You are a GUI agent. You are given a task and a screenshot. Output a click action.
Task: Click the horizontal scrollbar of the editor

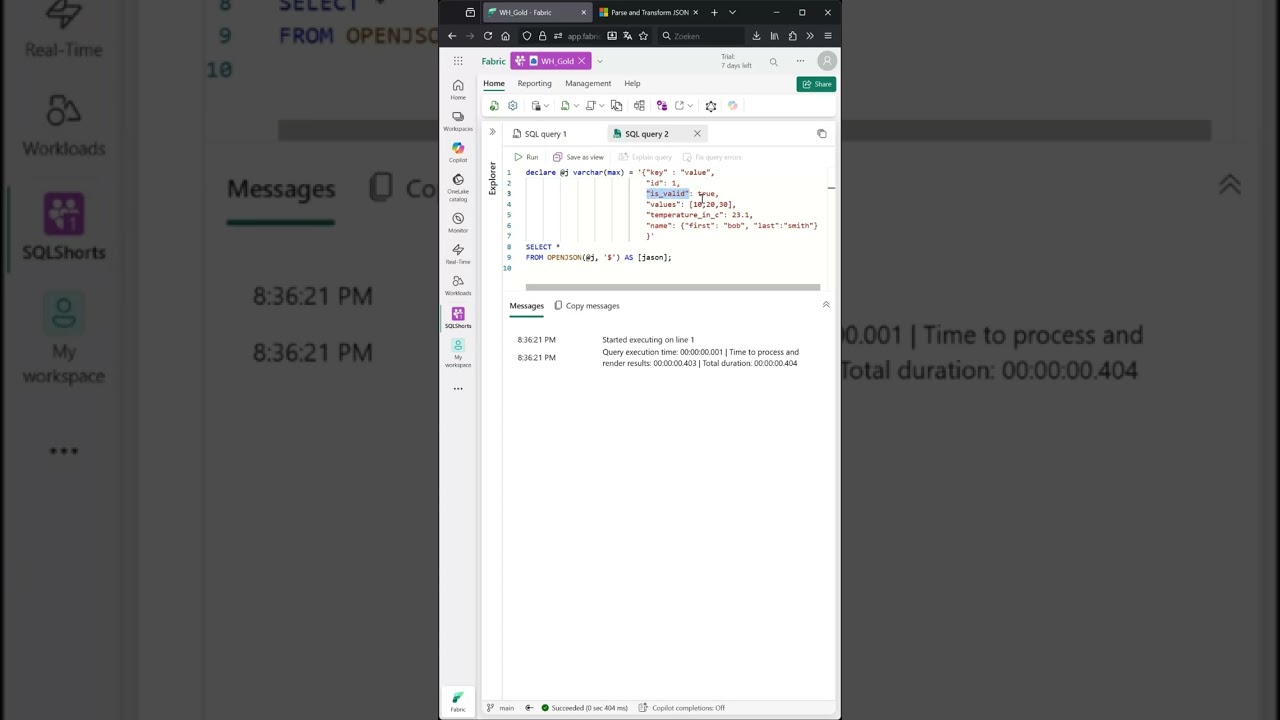(x=673, y=287)
